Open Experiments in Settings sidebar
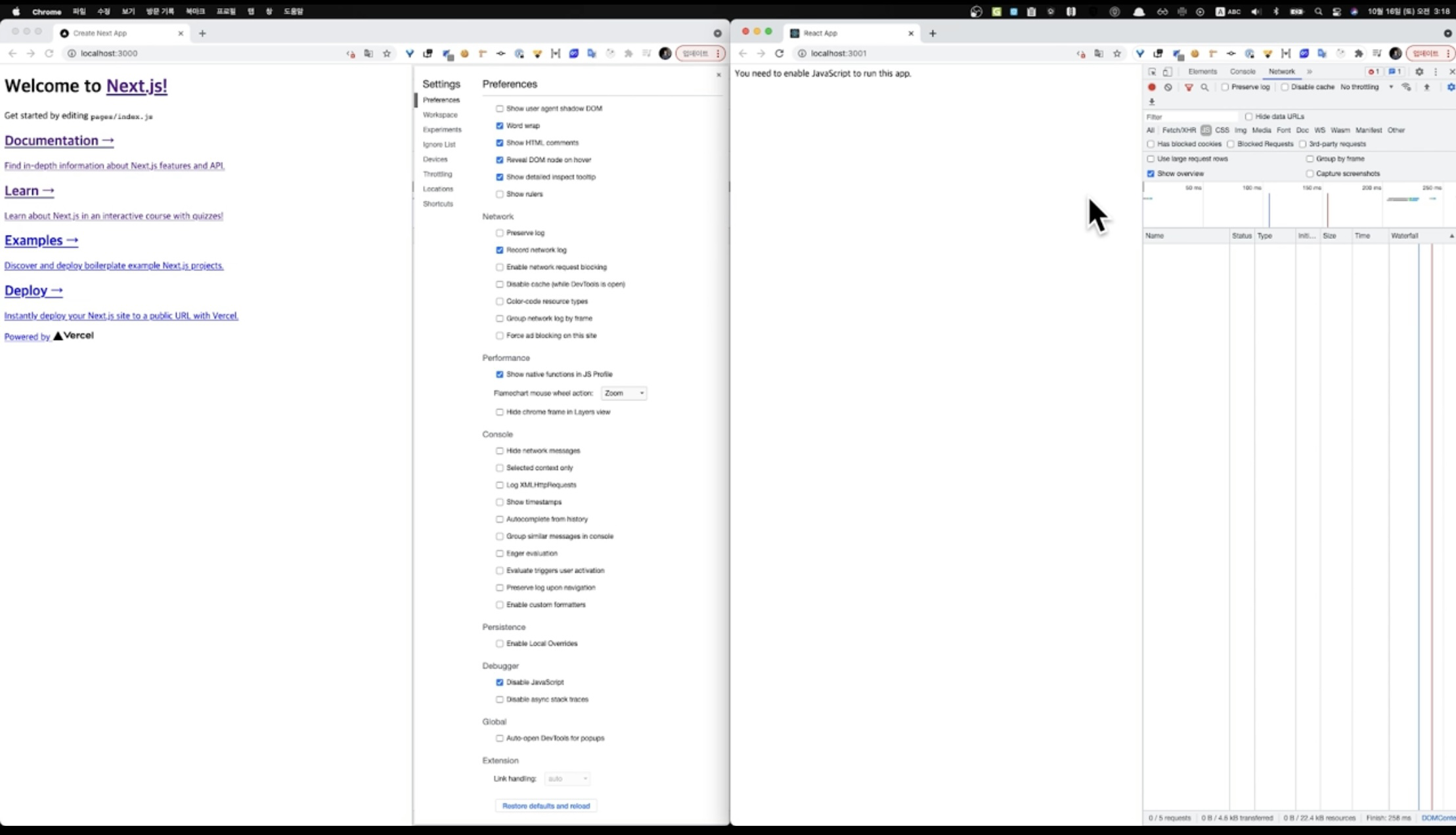The width and height of the screenshot is (1456, 835). click(x=442, y=130)
